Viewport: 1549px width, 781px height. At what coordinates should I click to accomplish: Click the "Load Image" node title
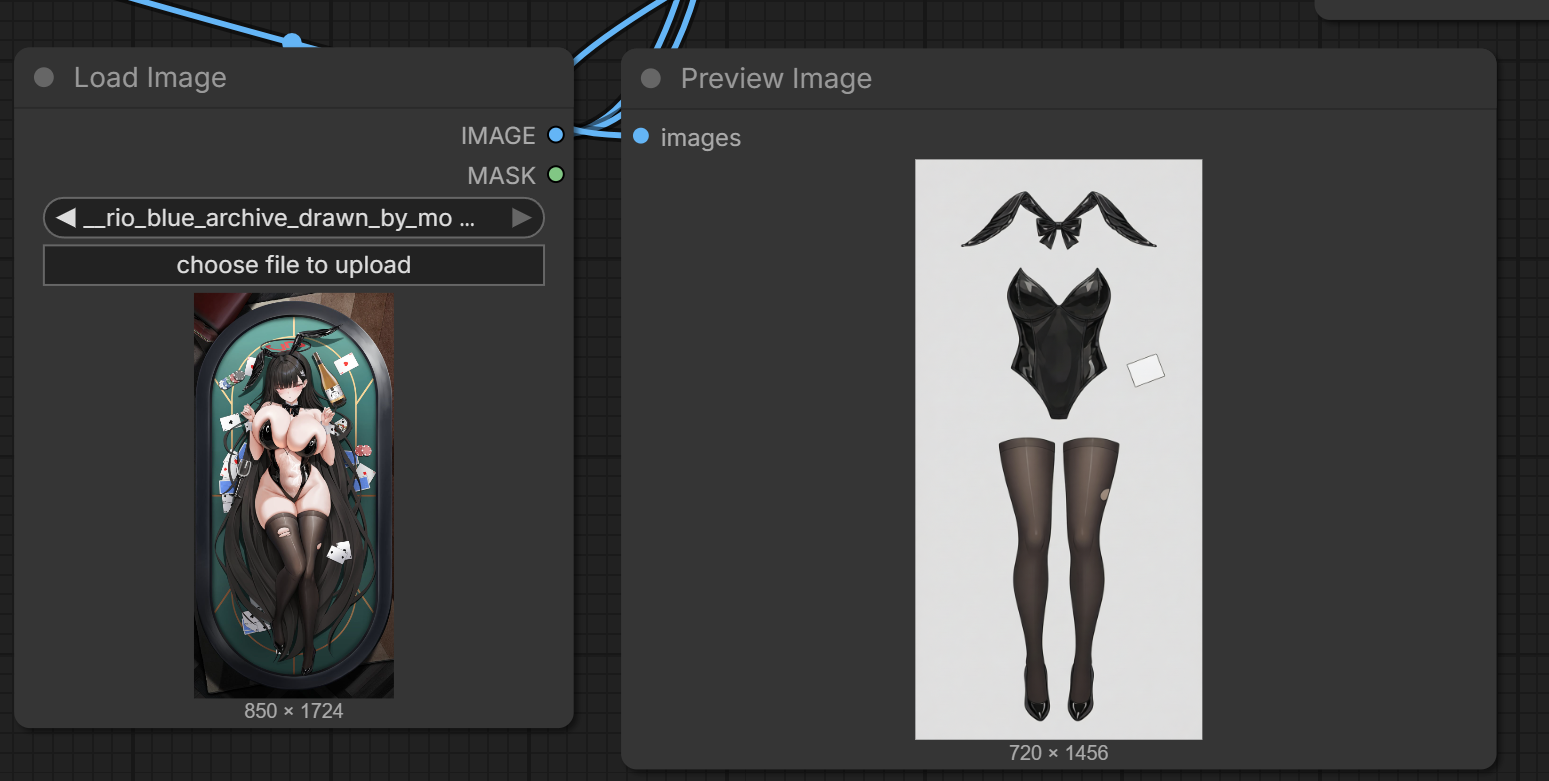point(150,78)
